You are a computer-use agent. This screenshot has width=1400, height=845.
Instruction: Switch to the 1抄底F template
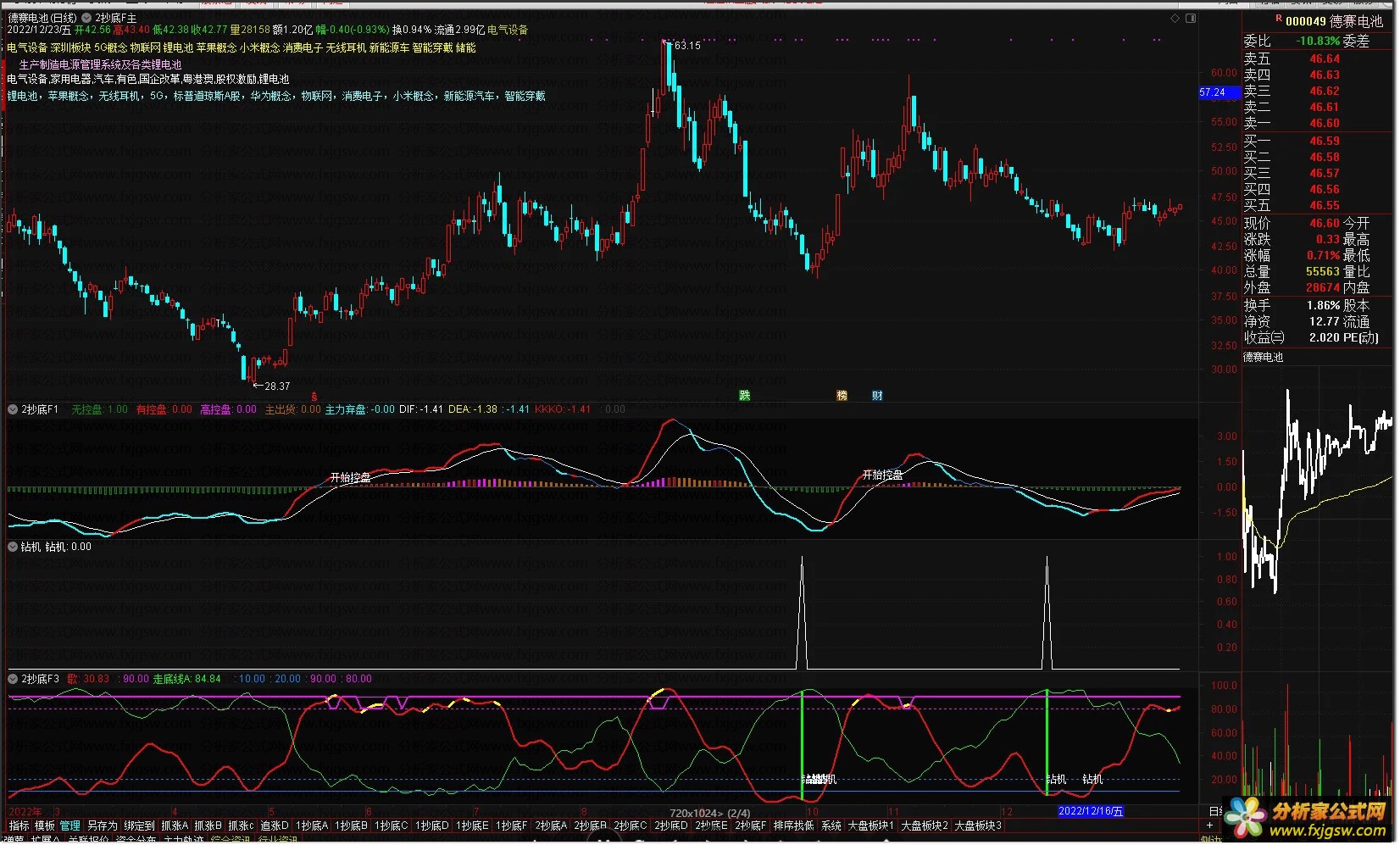512,826
